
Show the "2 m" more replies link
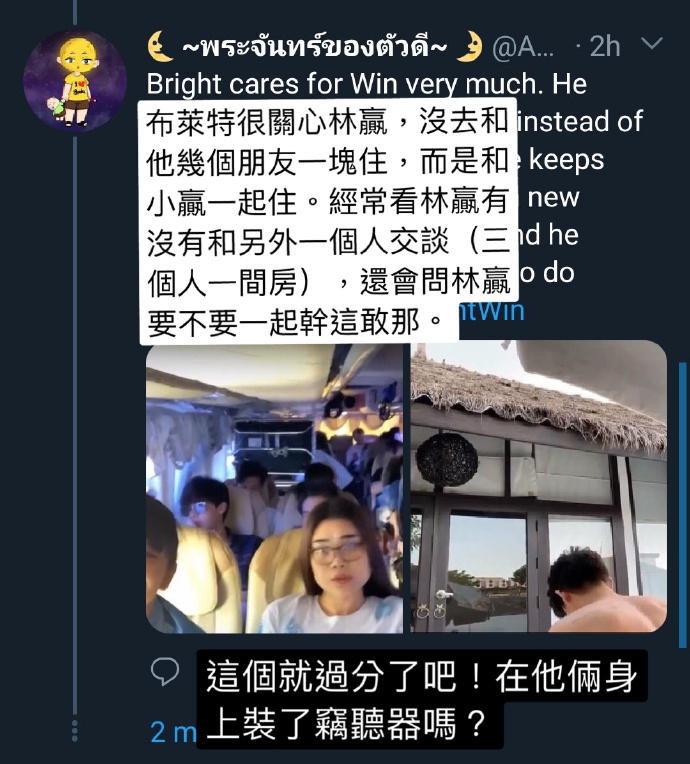coord(173,732)
